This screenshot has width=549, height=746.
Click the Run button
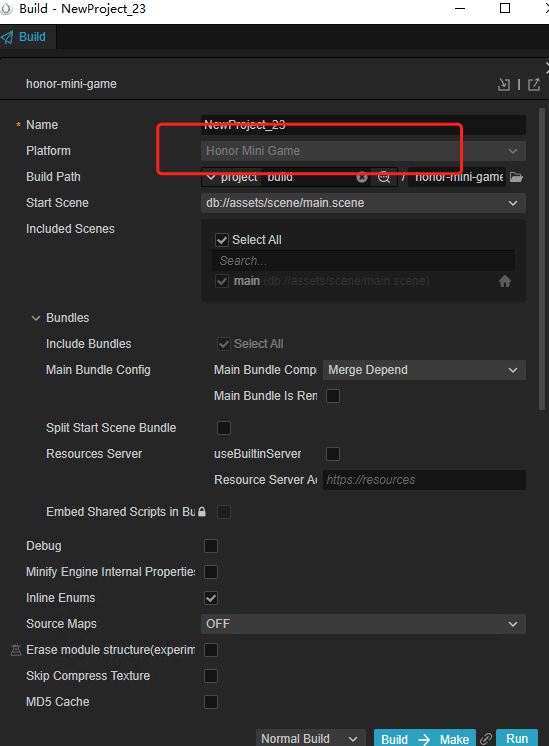tap(517, 738)
